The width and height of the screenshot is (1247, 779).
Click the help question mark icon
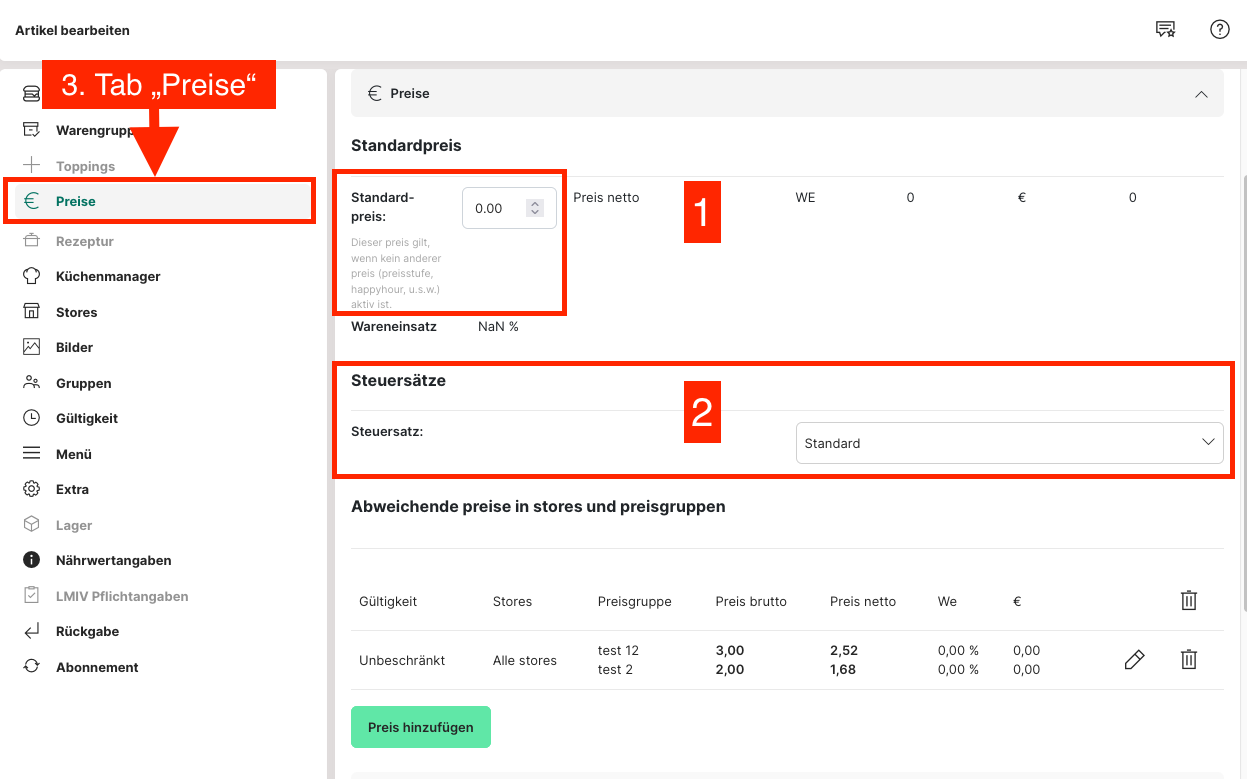tap(1219, 29)
